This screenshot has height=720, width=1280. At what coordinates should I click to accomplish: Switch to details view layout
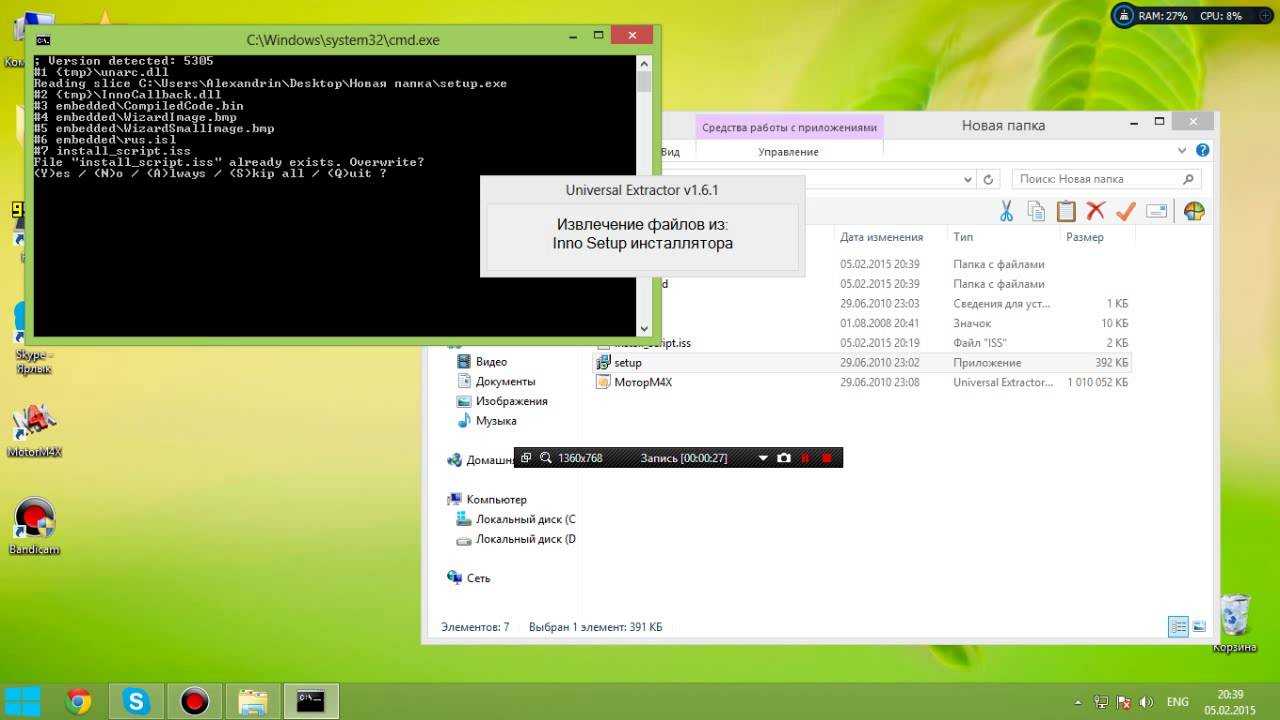click(x=1178, y=627)
